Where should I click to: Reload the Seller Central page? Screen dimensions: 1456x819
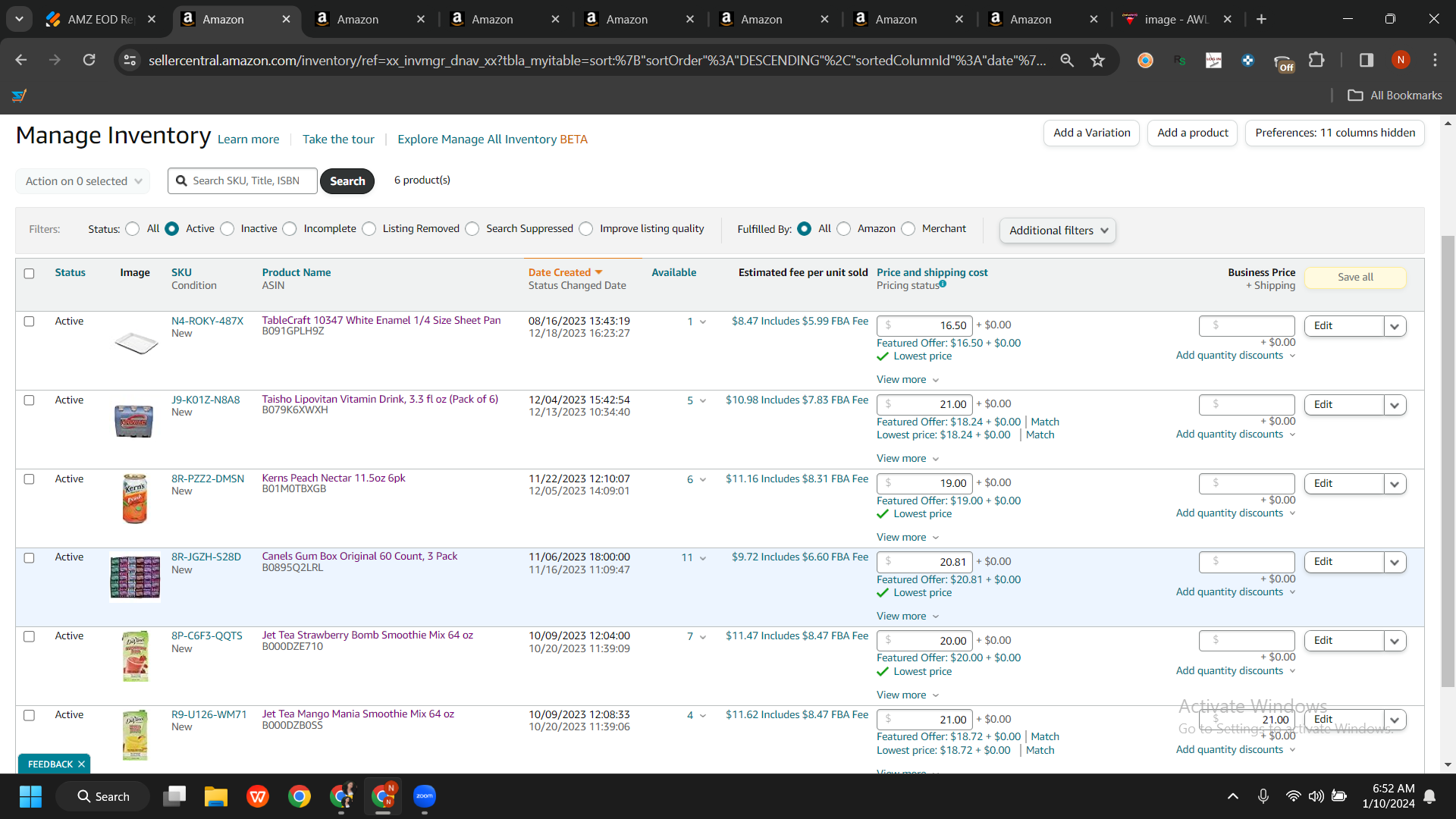[89, 60]
